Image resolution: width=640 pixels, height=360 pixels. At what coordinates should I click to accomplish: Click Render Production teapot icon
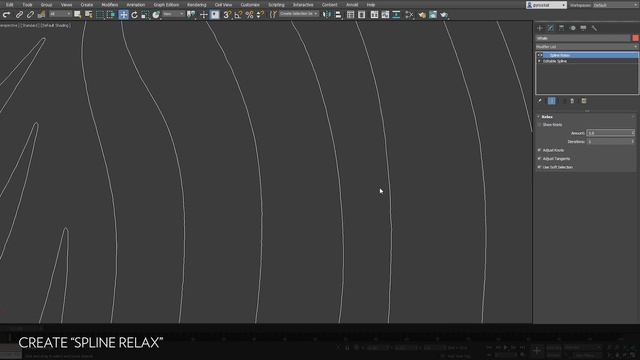click(444, 15)
